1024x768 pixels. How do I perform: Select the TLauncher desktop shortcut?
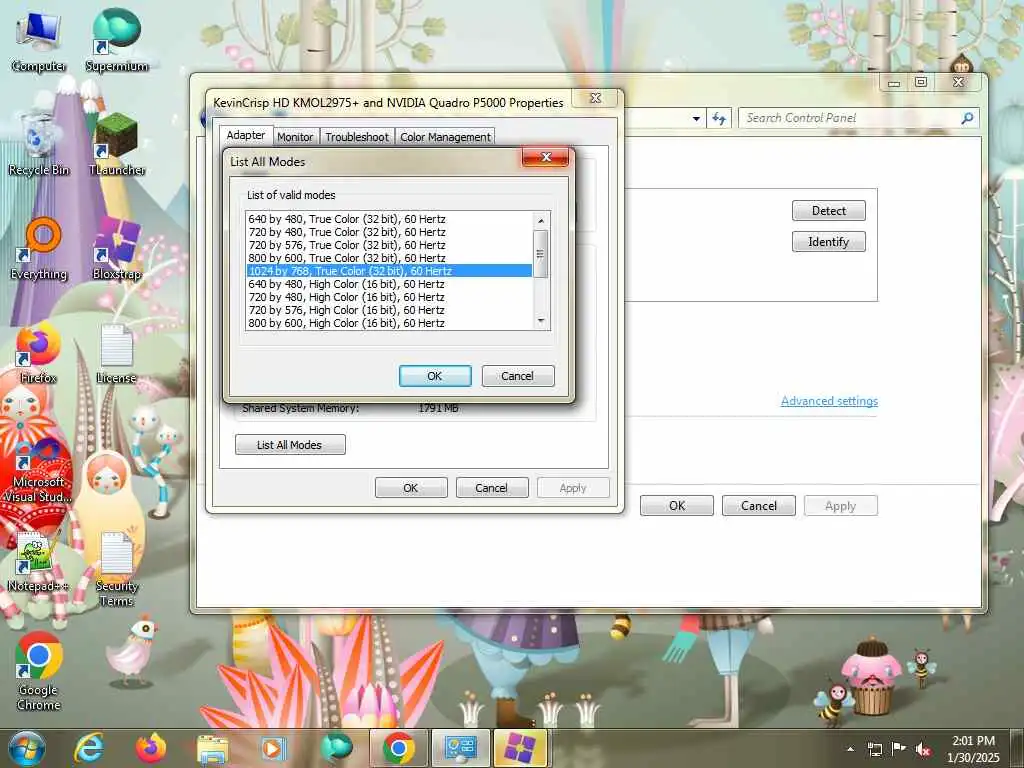coord(117,145)
